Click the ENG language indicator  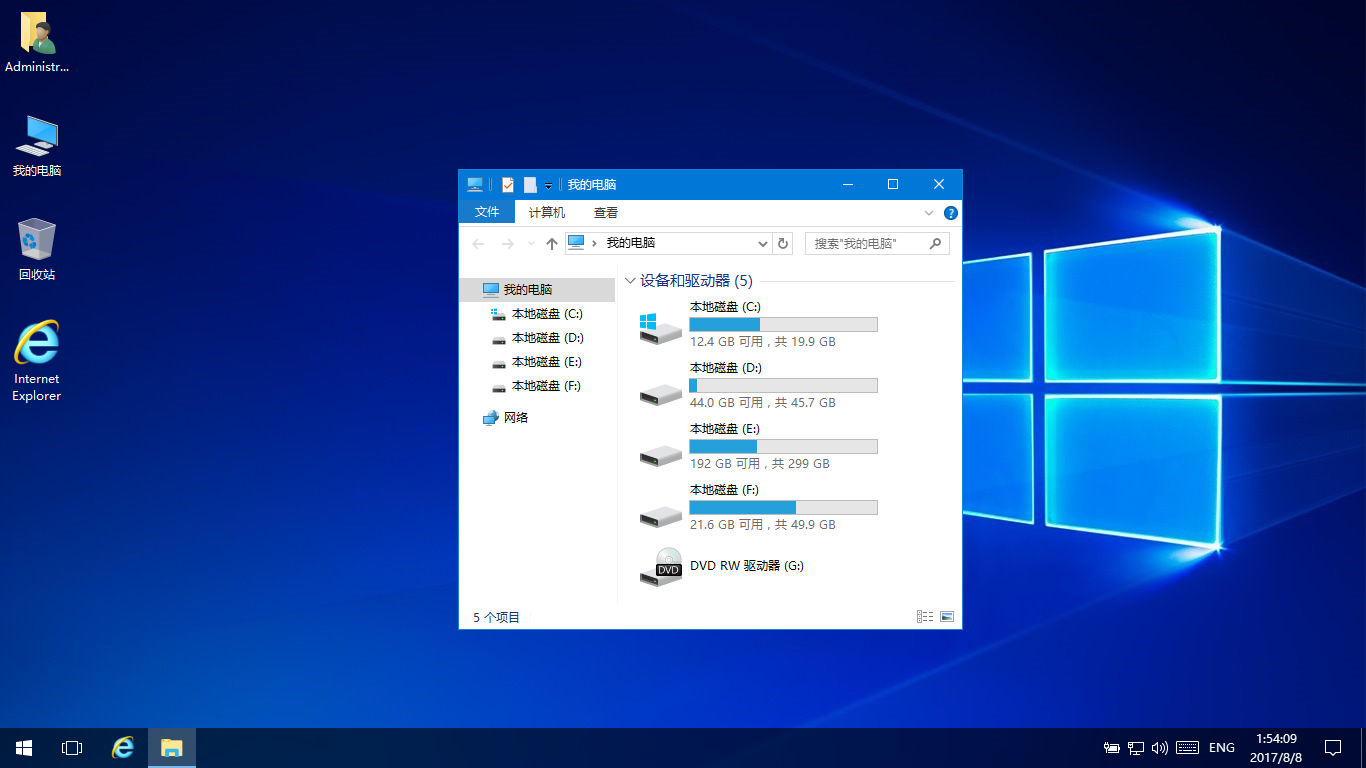tap(1222, 748)
